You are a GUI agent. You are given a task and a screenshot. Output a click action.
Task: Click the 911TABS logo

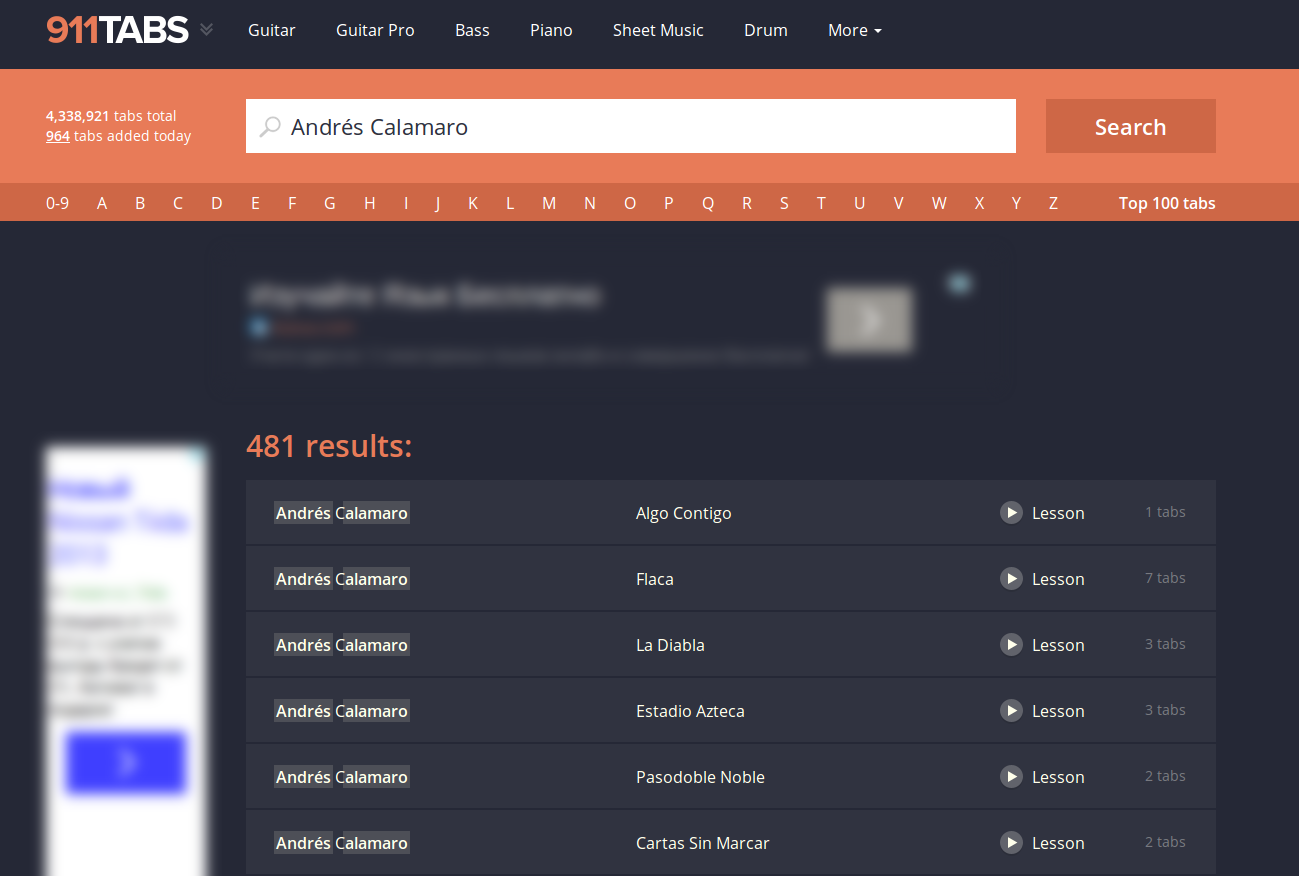tap(117, 30)
